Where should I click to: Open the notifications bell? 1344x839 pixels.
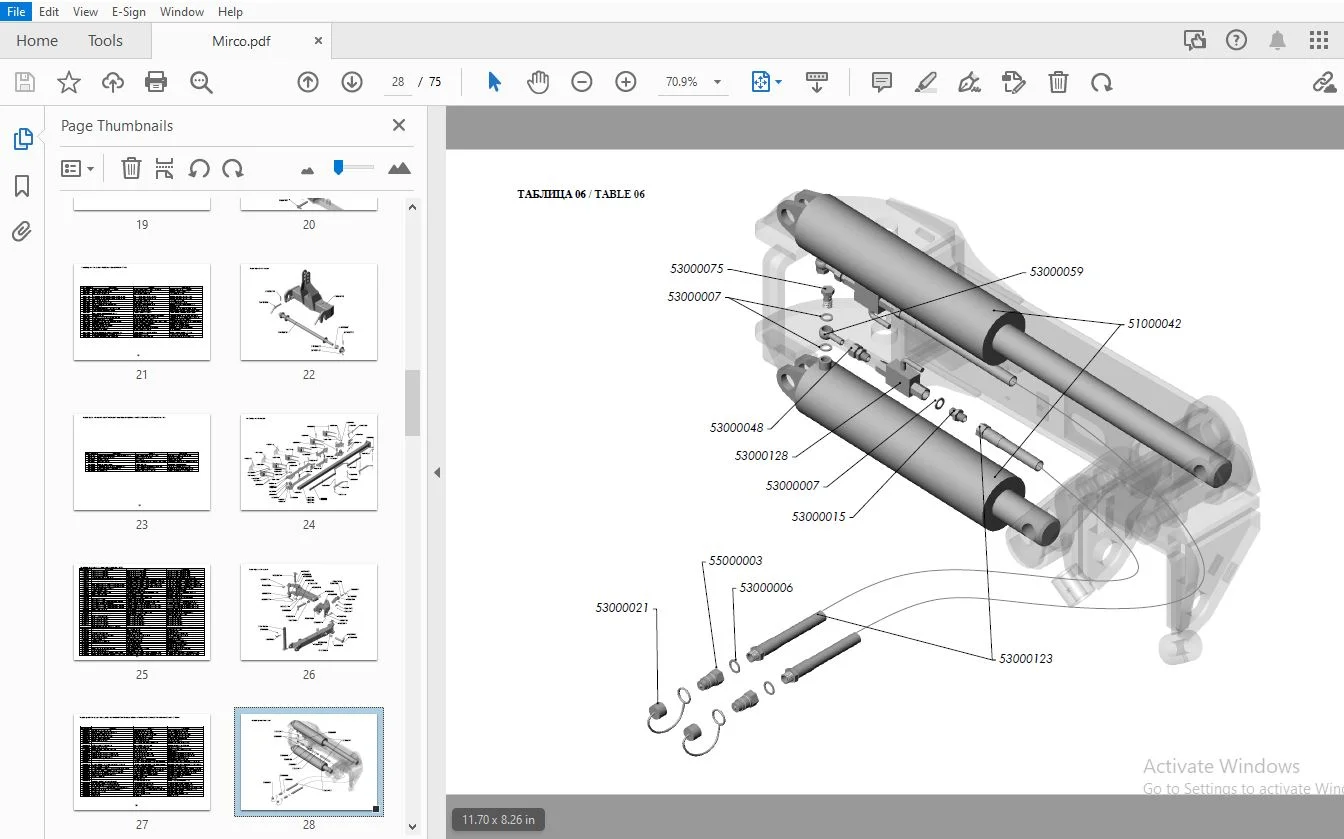(x=1277, y=40)
